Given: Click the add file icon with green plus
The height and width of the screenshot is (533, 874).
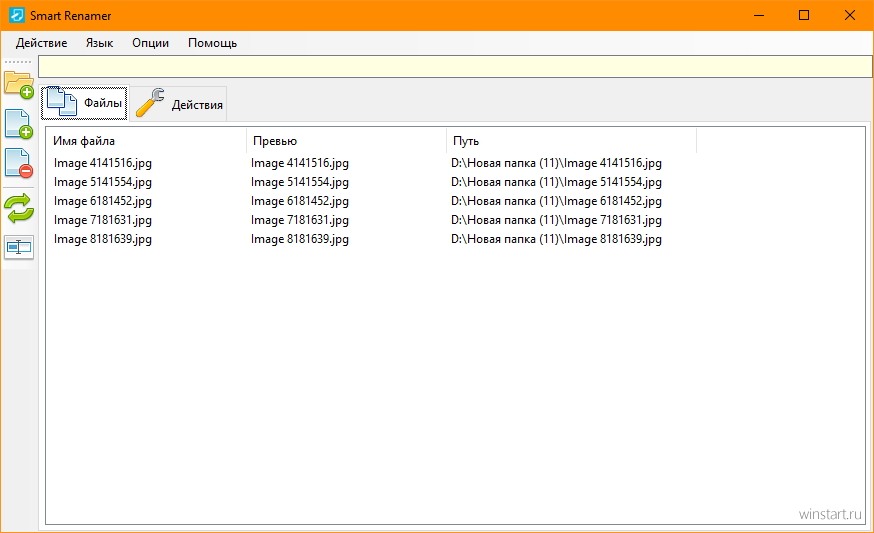Looking at the screenshot, I should point(19,124).
